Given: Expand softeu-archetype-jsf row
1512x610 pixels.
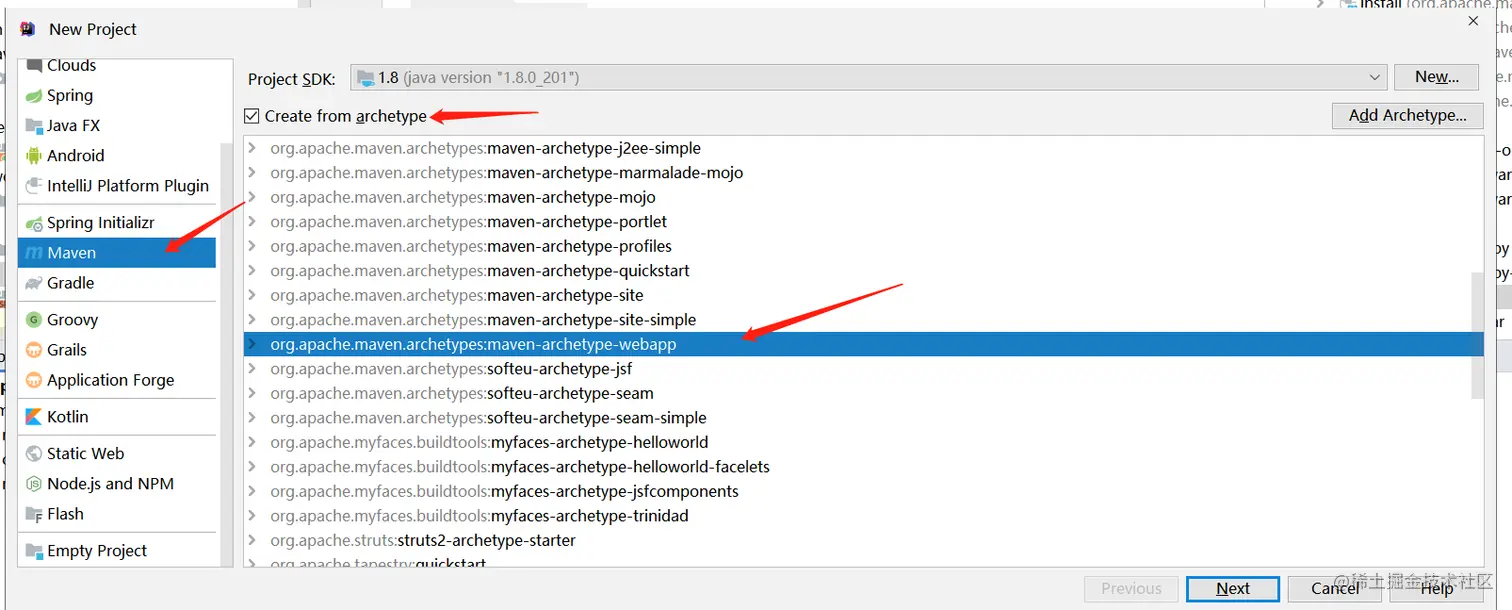Looking at the screenshot, I should [252, 369].
